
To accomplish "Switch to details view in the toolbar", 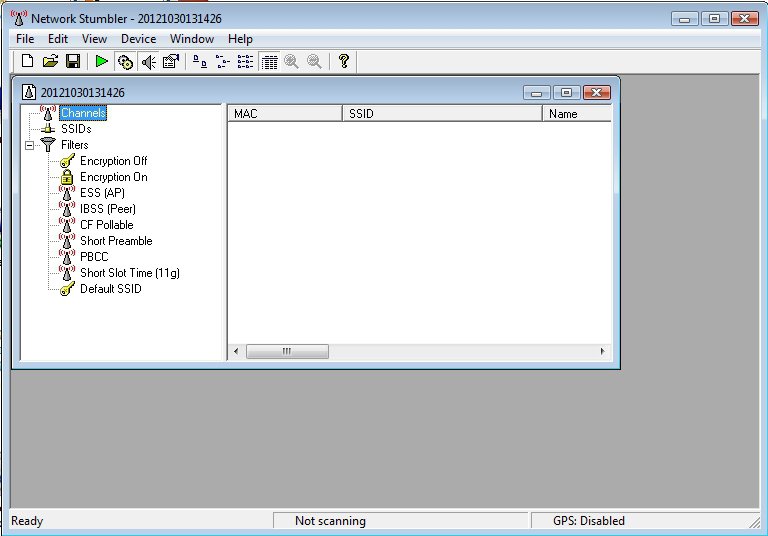I will (x=269, y=62).
